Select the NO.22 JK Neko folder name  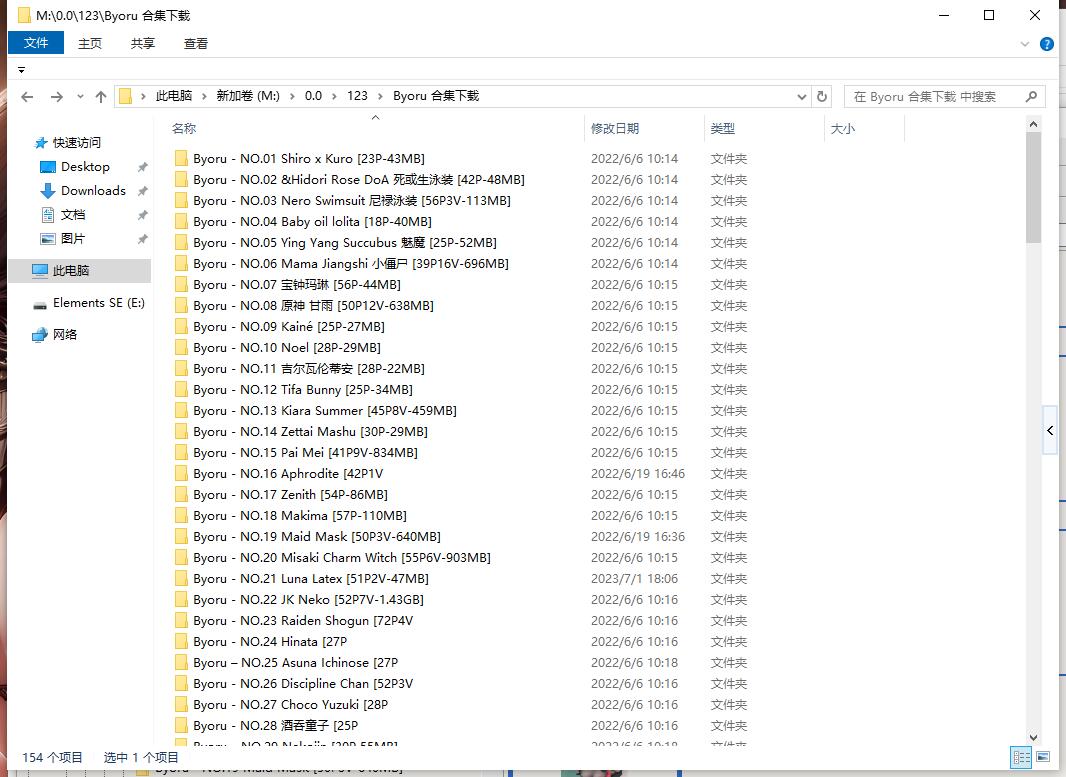coord(309,600)
